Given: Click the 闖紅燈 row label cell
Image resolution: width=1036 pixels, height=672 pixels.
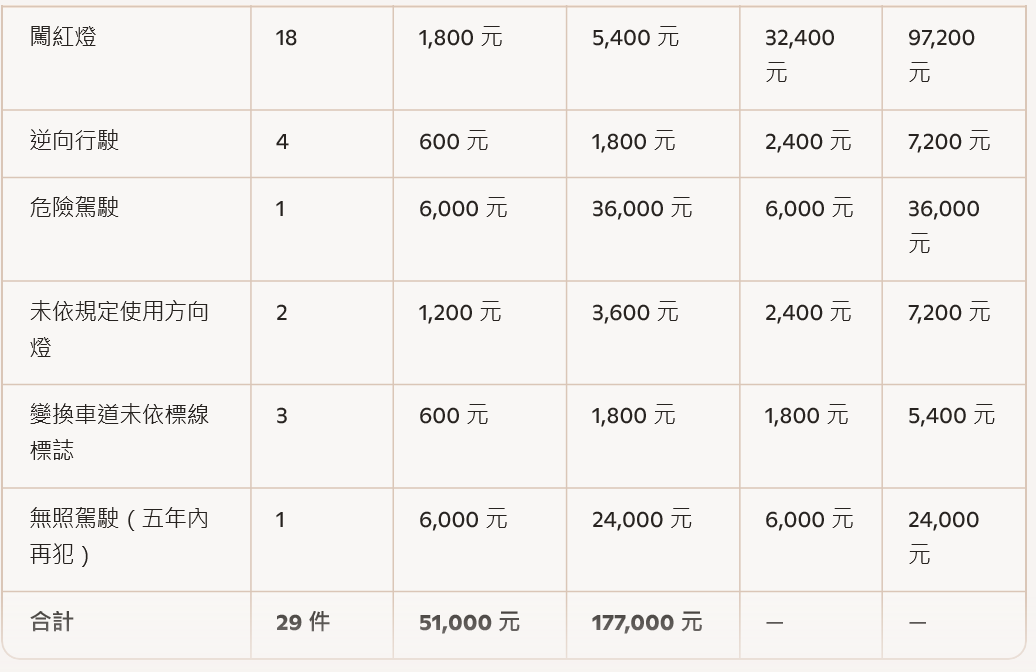Looking at the screenshot, I should pos(63,38).
